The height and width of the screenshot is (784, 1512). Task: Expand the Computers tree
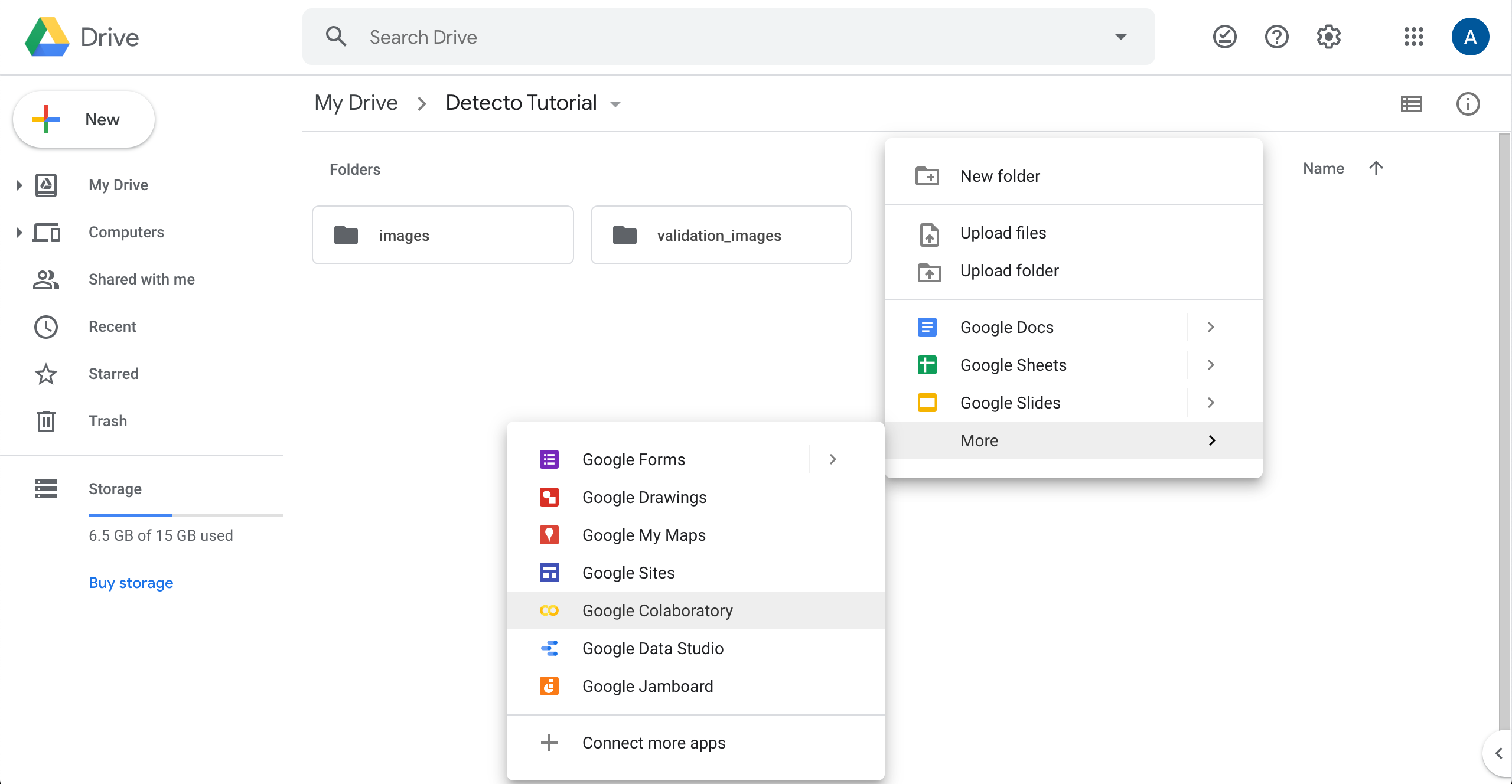(19, 232)
